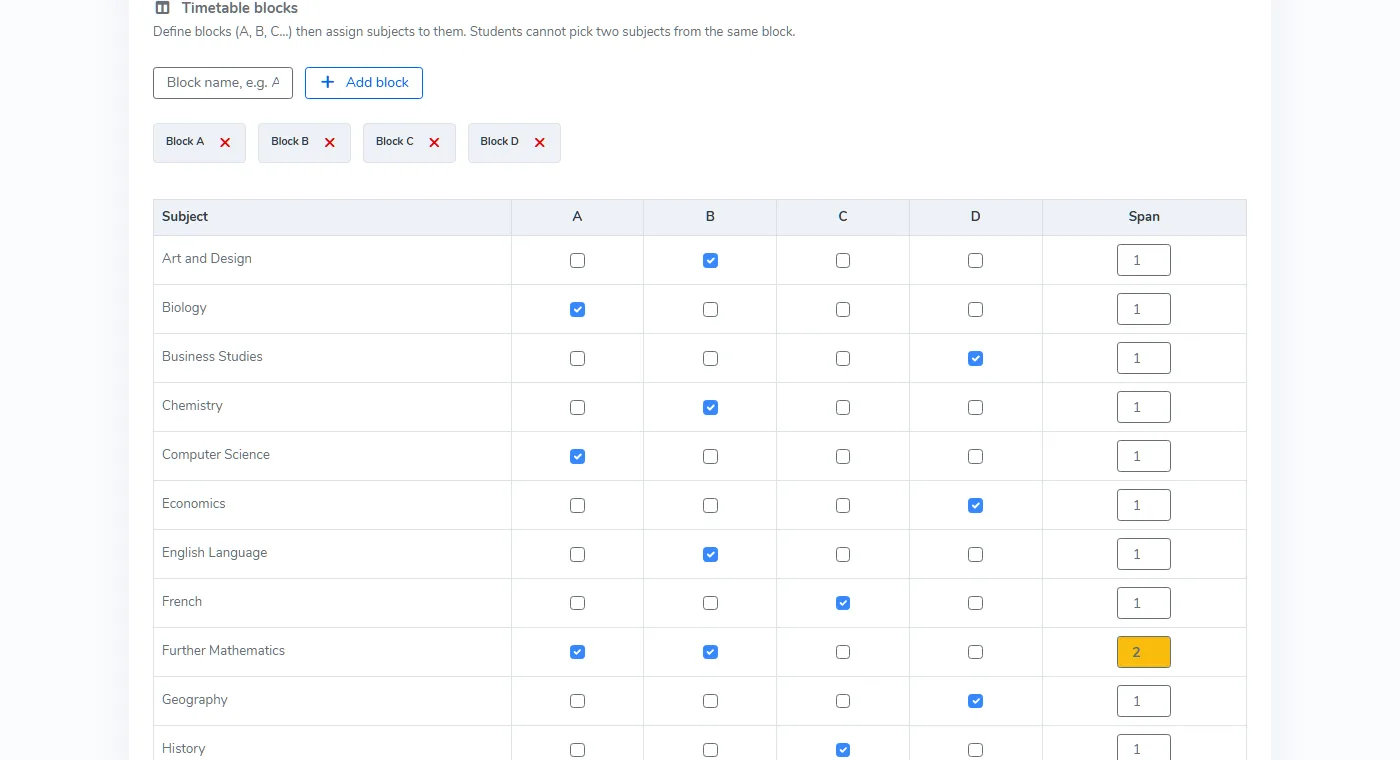This screenshot has height=760, width=1400.
Task: Click the Add block button
Action: tap(364, 83)
